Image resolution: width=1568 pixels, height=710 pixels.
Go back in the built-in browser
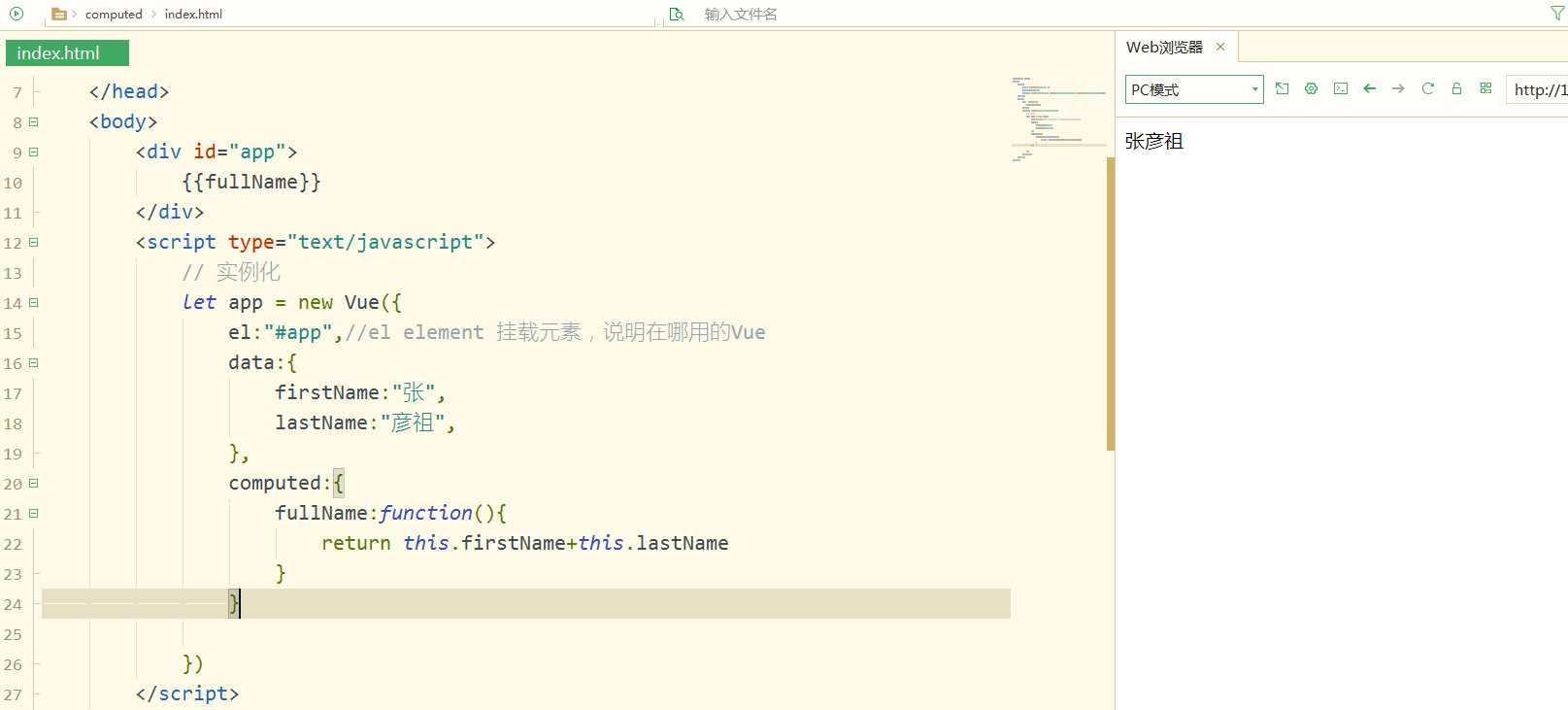click(1370, 88)
